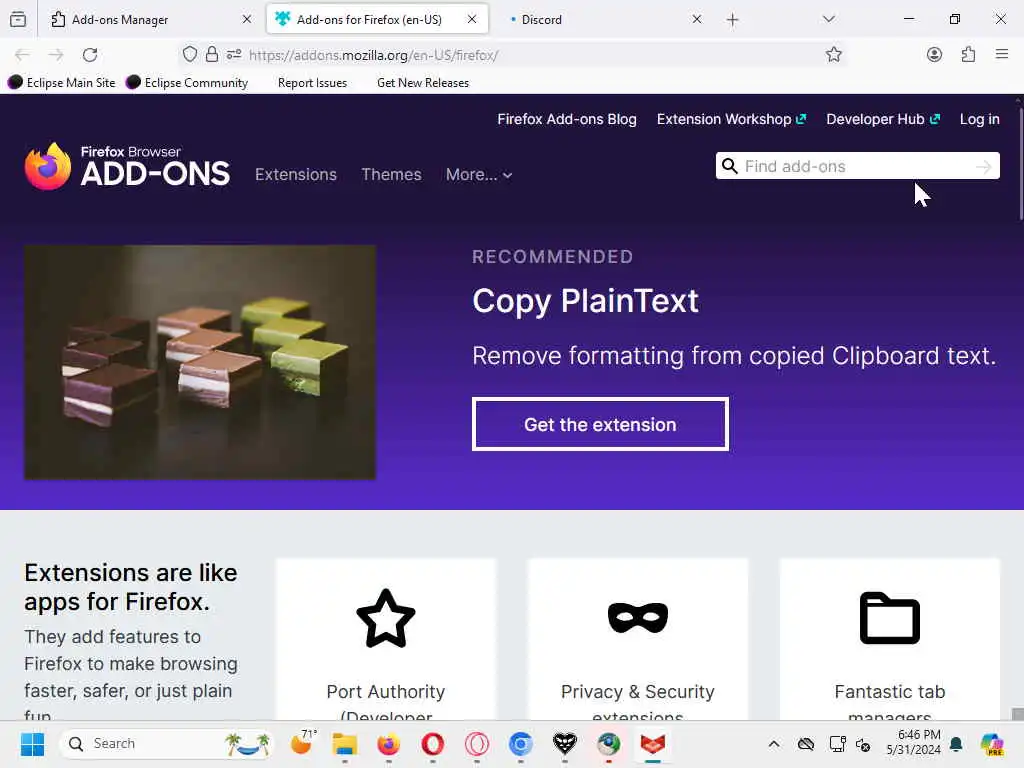Click the Copy PlainText heading
The image size is (1024, 768).
(x=585, y=301)
